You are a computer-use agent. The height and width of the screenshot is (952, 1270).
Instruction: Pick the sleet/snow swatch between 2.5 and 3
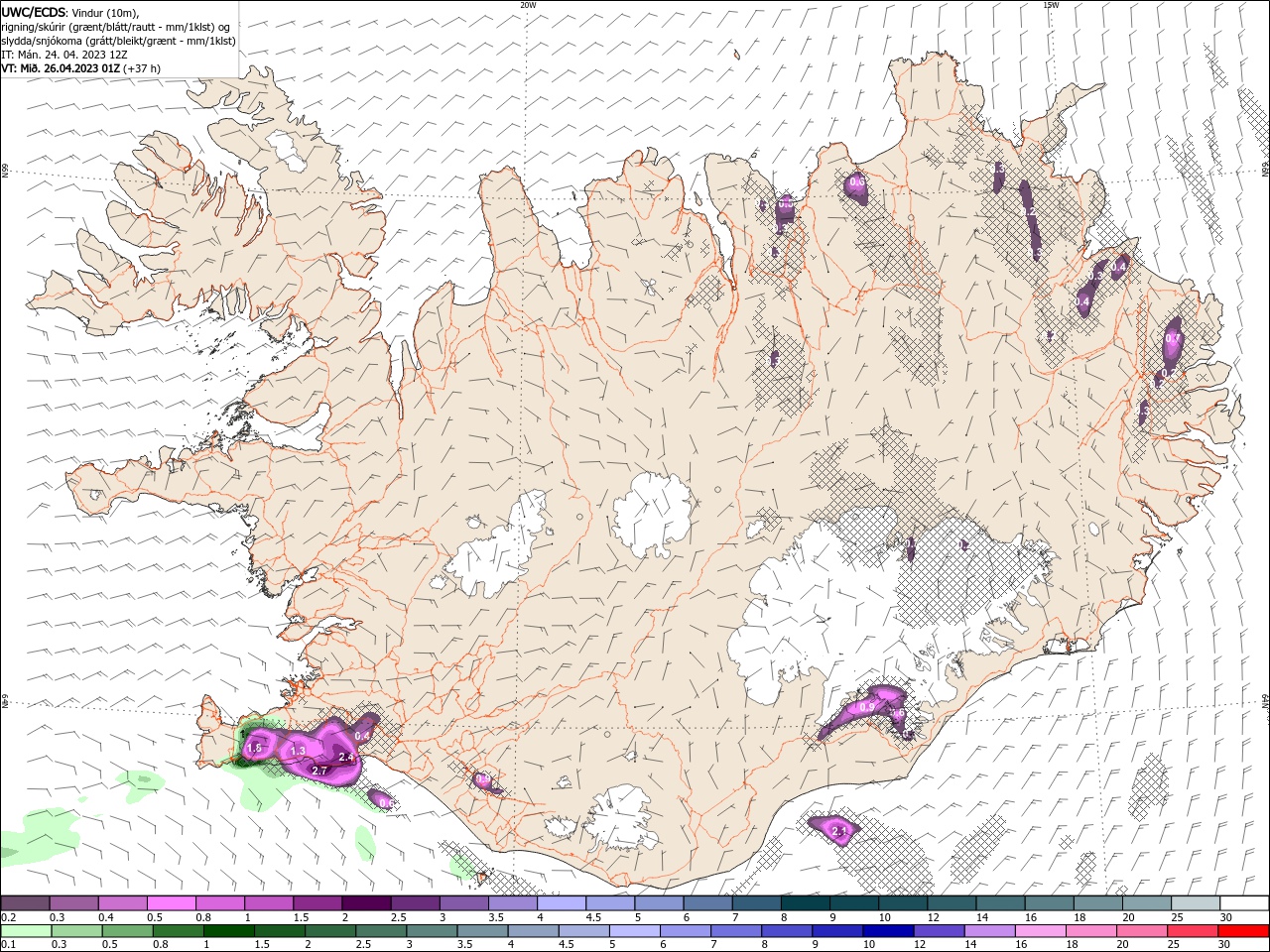click(416, 903)
